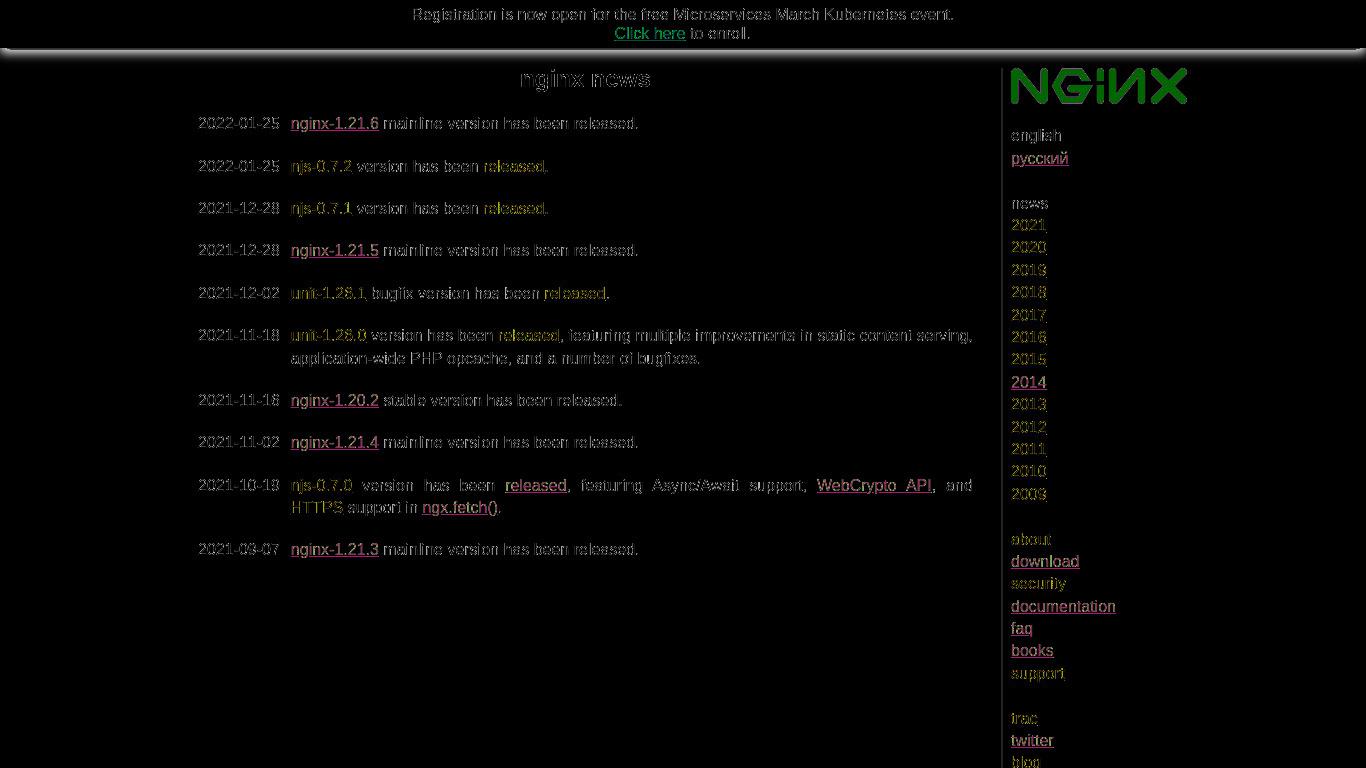Open the twitter link
The height and width of the screenshot is (768, 1366).
point(1032,741)
